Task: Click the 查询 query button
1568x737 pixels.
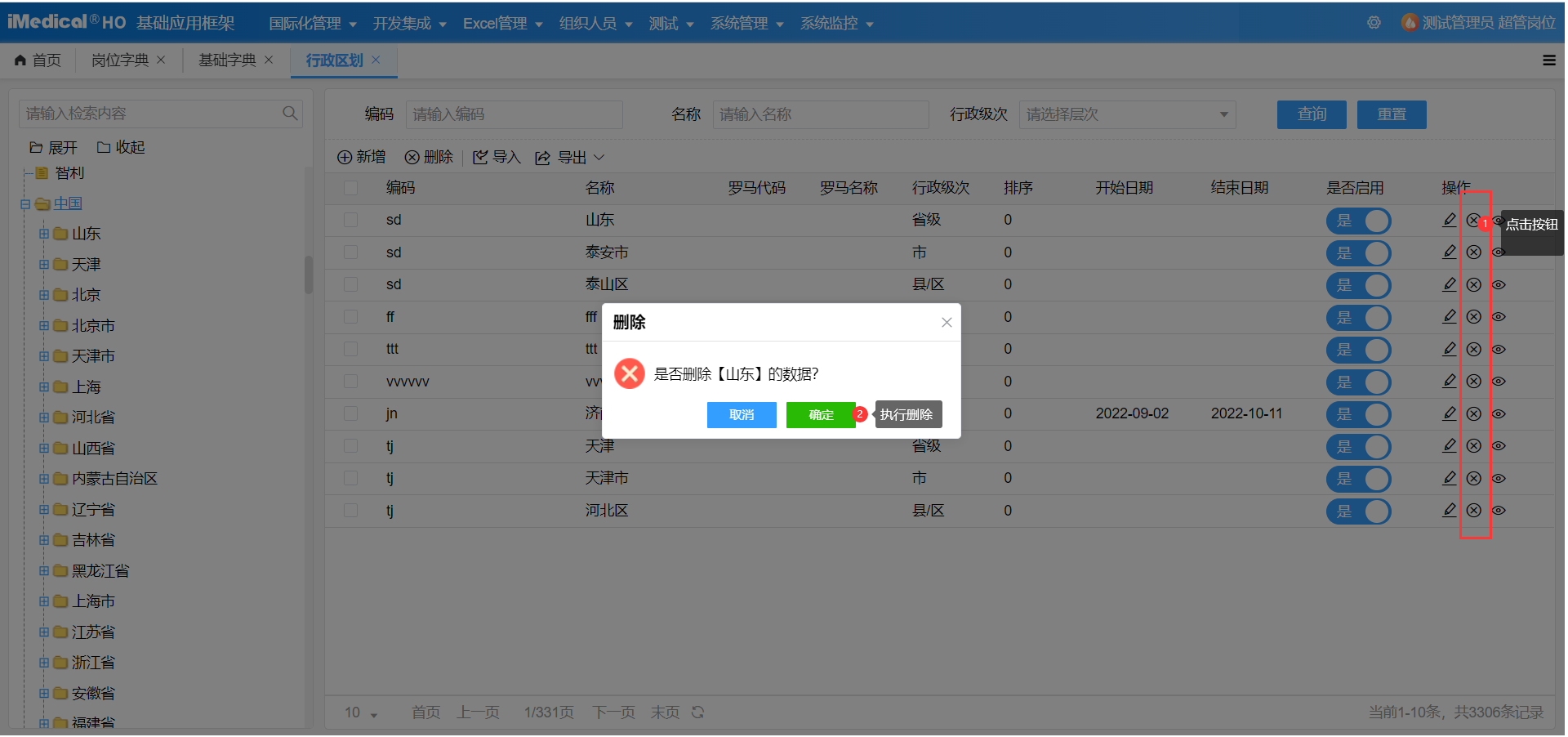Action: click(1311, 114)
